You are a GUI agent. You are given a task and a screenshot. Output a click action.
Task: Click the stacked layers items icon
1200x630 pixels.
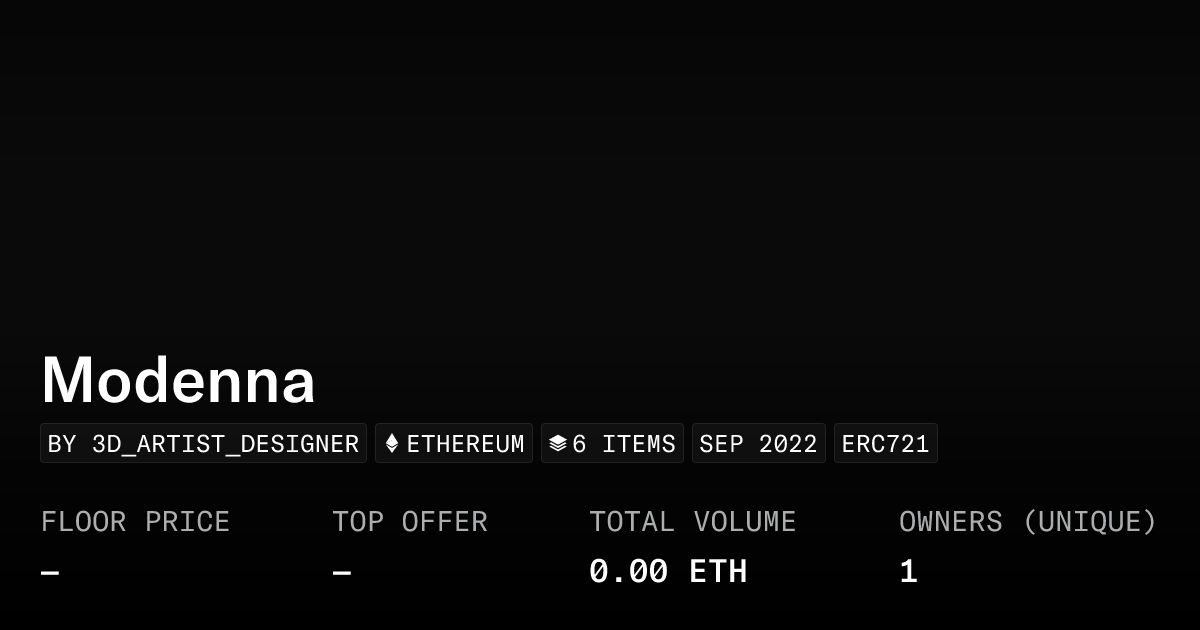pos(558,443)
